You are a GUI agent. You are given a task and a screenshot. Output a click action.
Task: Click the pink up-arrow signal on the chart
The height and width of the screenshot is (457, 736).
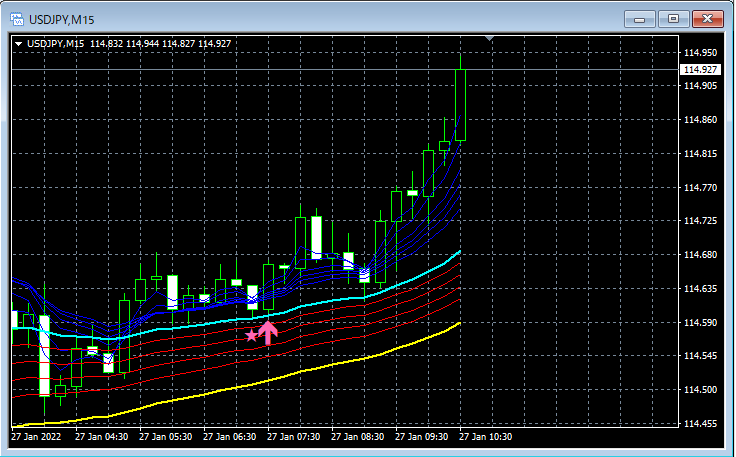click(x=268, y=333)
